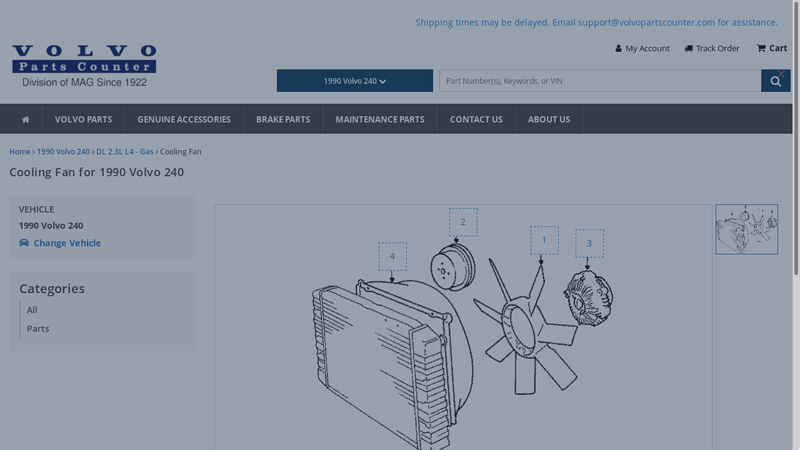Click the Contact Us navigation item
This screenshot has width=800, height=450.
pyautogui.click(x=476, y=119)
